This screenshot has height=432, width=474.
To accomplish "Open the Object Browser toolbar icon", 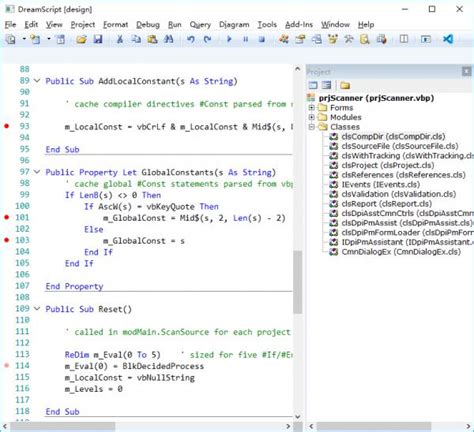I will 333,39.
